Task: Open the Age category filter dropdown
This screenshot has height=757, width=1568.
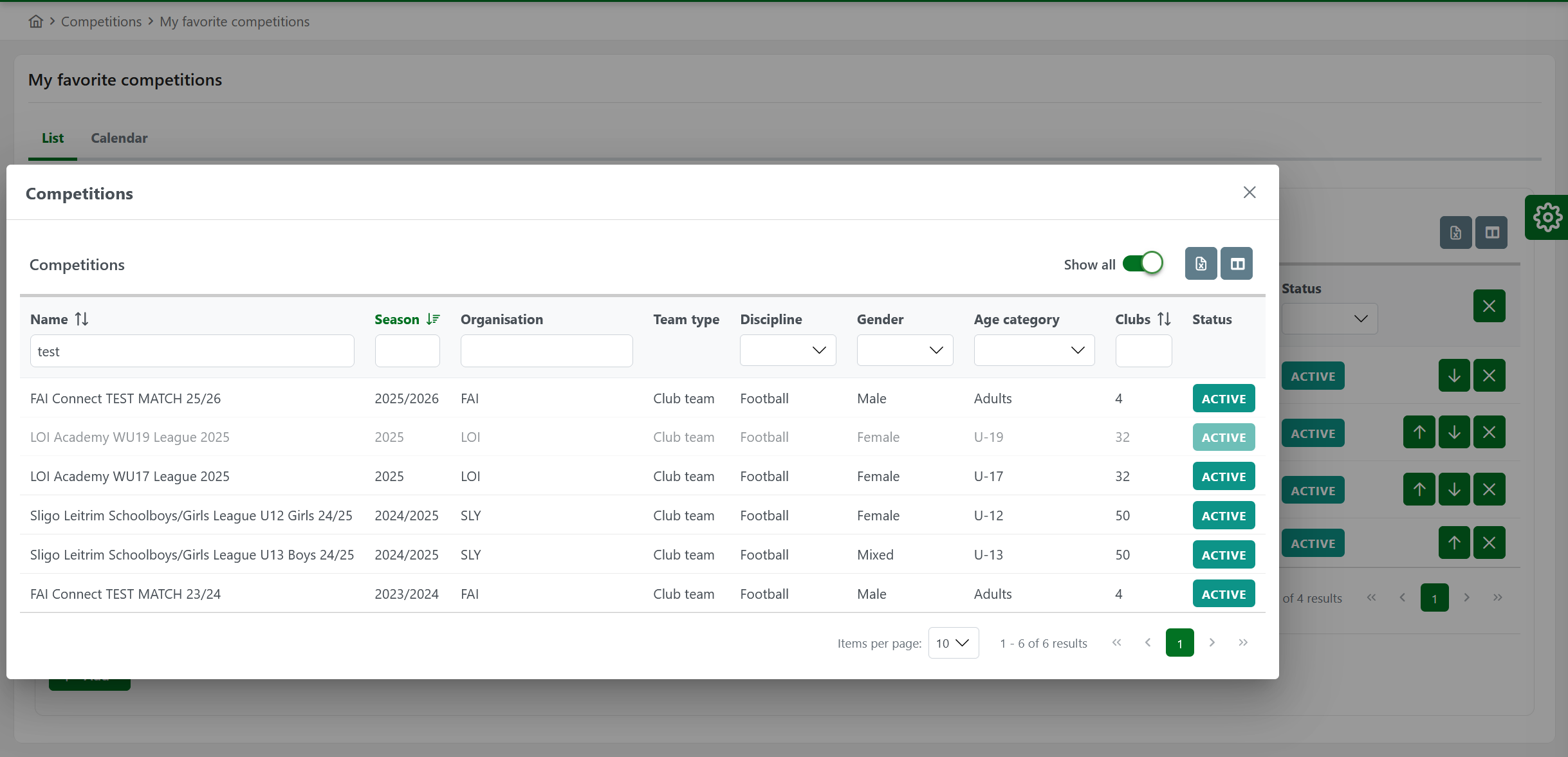Action: (x=1034, y=351)
